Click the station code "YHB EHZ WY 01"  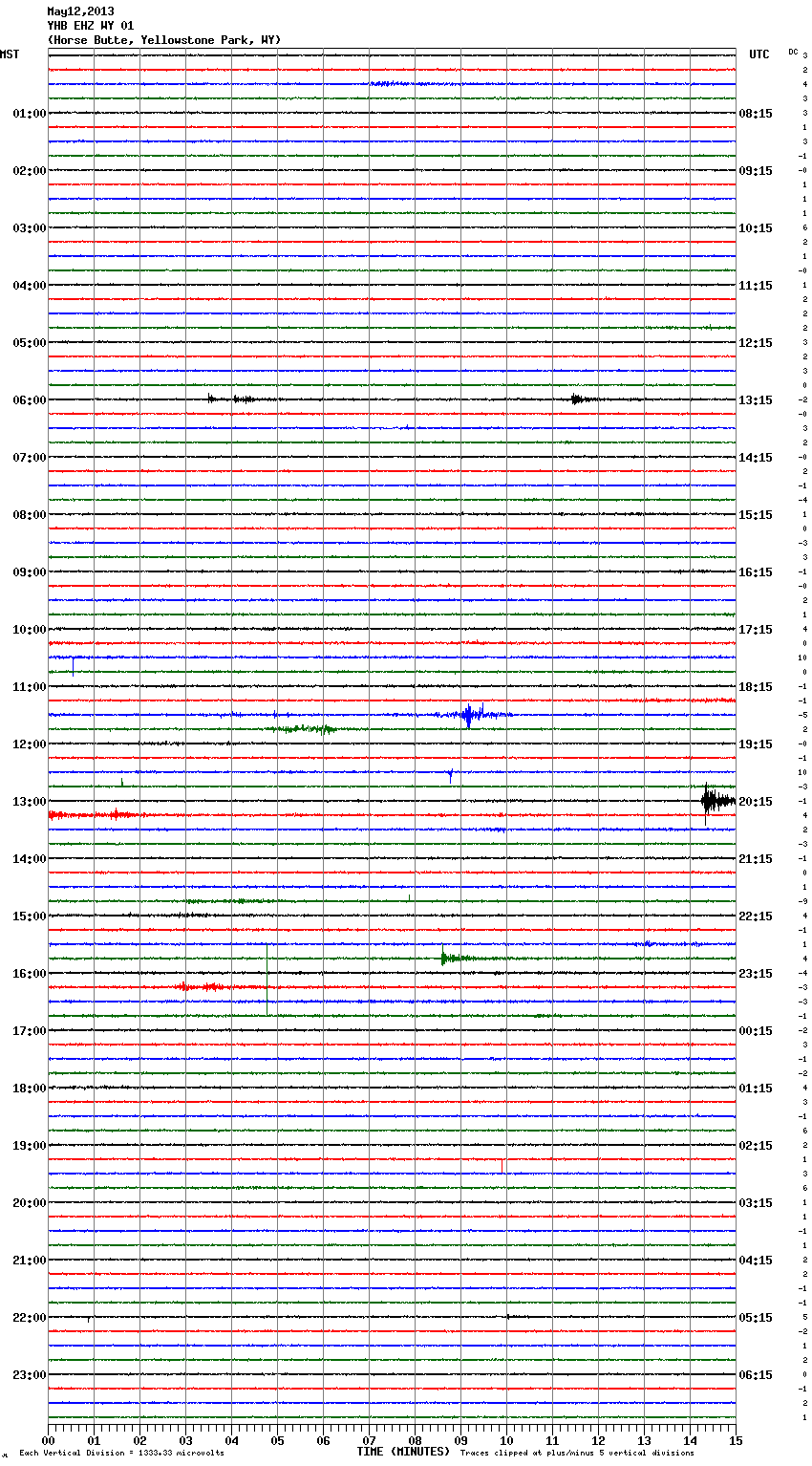pos(90,26)
